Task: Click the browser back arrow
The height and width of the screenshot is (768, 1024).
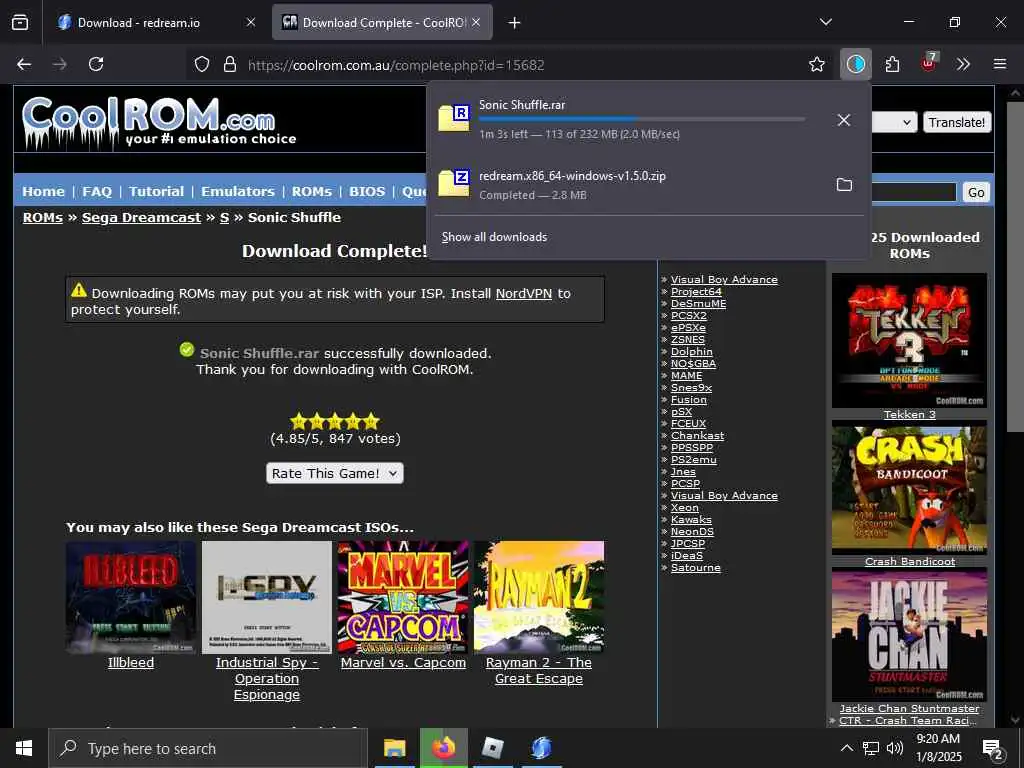Action: coord(24,64)
